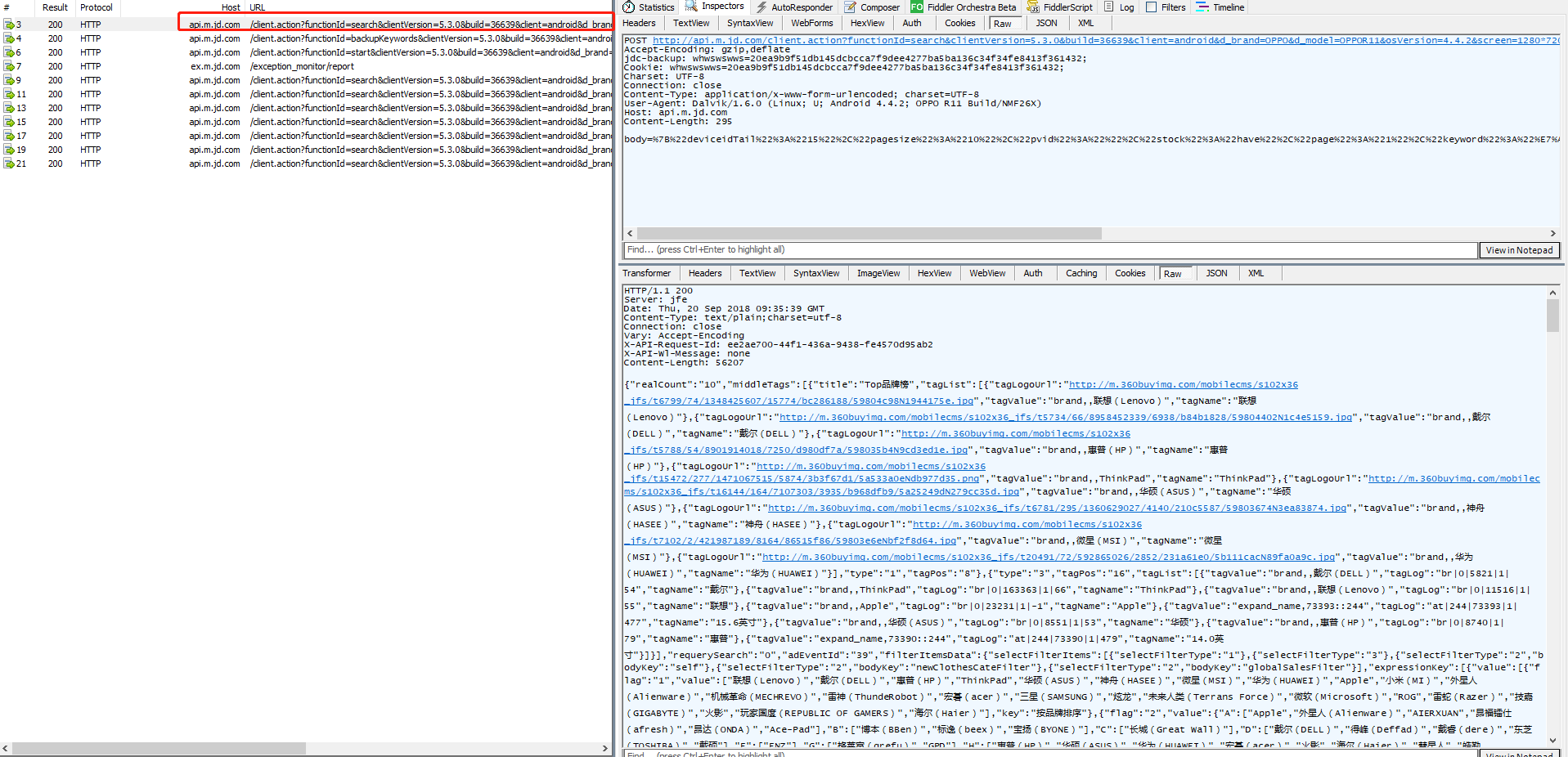Screen dimensions: 1568x757
Task: Select session 7 exception_monitor request icon
Action: (x=9, y=66)
